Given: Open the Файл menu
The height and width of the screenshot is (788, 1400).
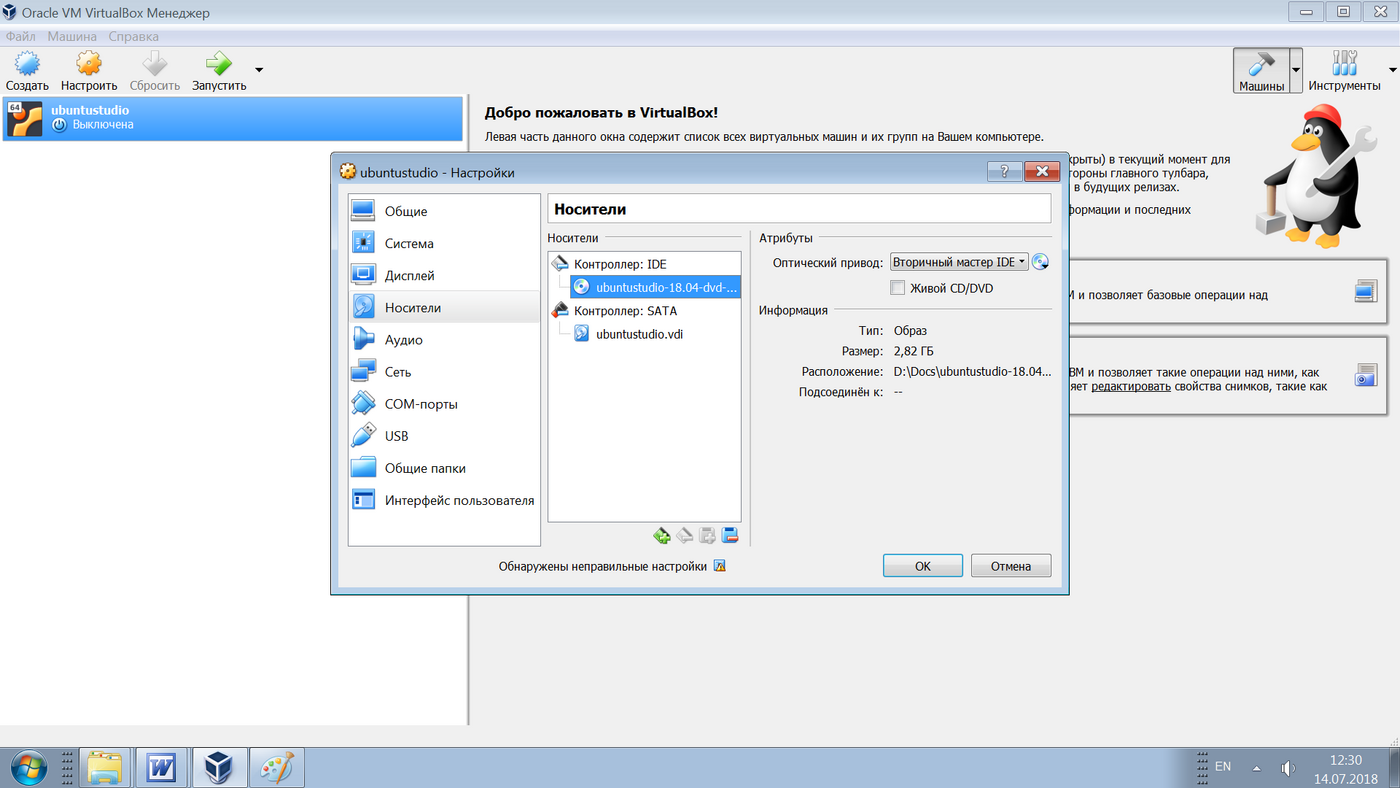Looking at the screenshot, I should (20, 36).
